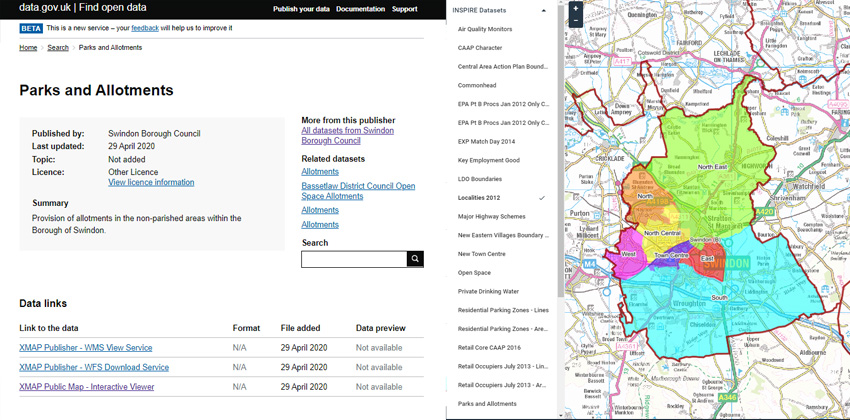Zoom out on the map
The image size is (850, 420).
pos(576,21)
